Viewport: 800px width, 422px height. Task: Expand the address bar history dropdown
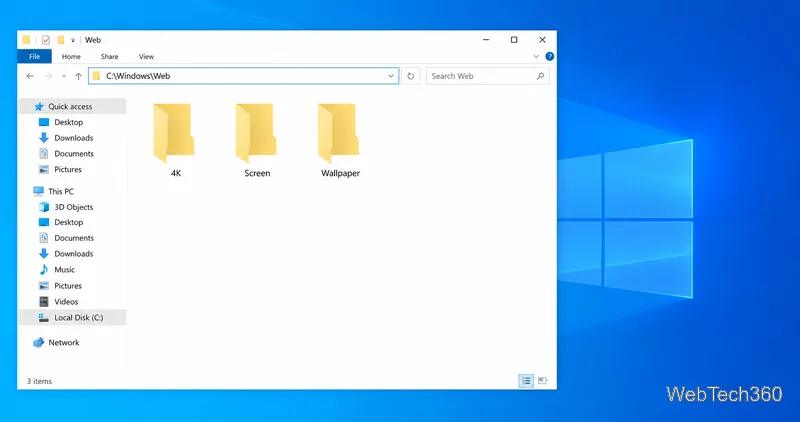391,76
